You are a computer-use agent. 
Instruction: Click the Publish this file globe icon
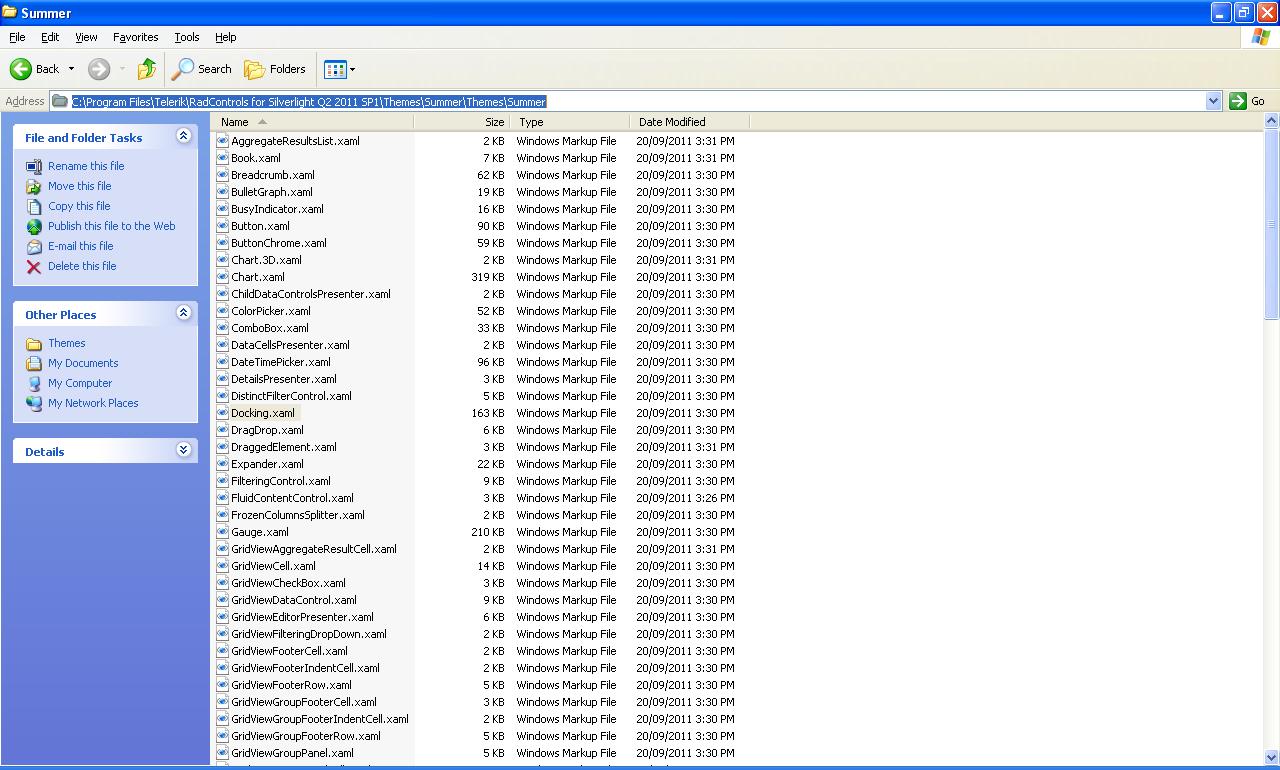[34, 226]
